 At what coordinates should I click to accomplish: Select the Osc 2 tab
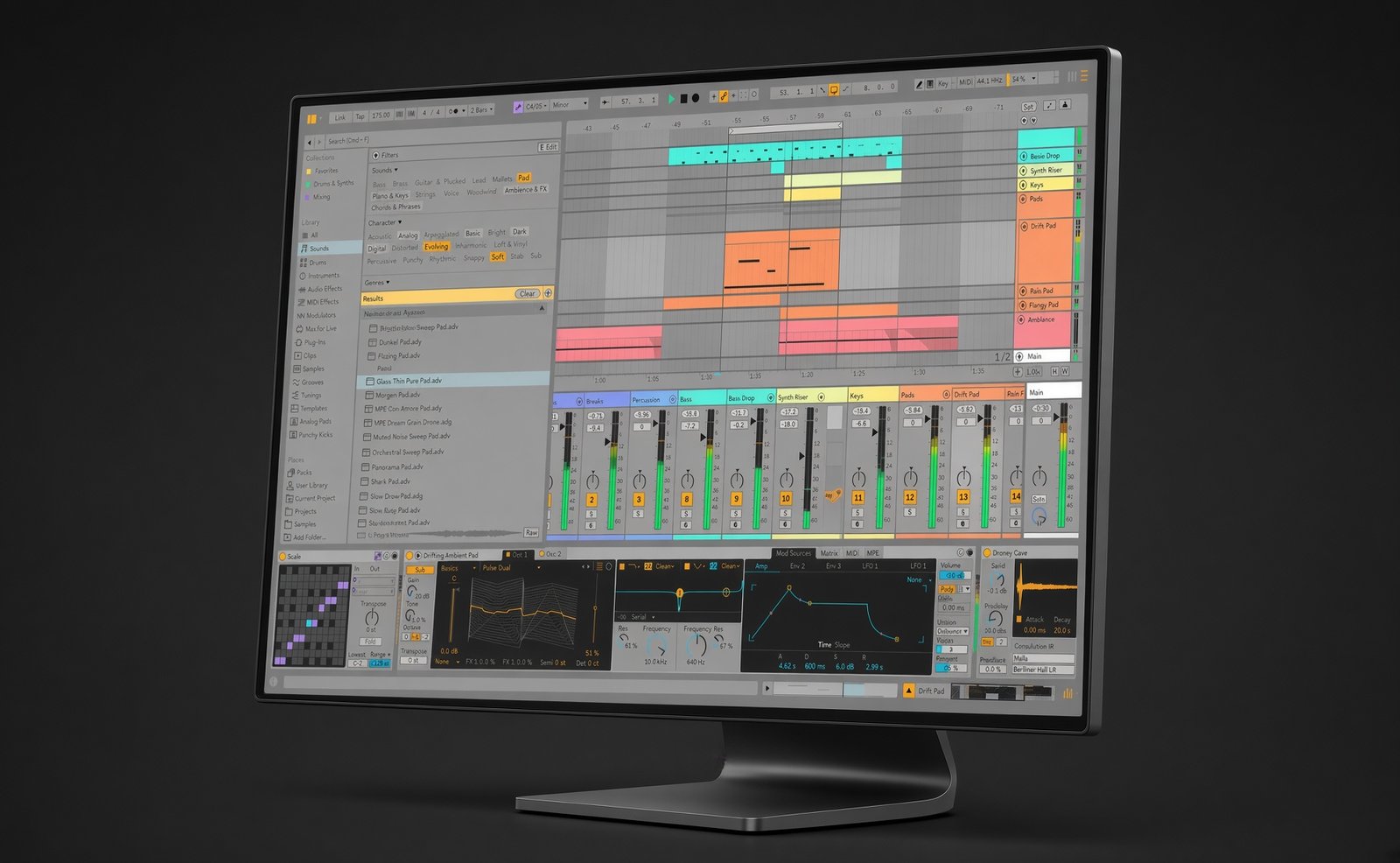coord(551,554)
